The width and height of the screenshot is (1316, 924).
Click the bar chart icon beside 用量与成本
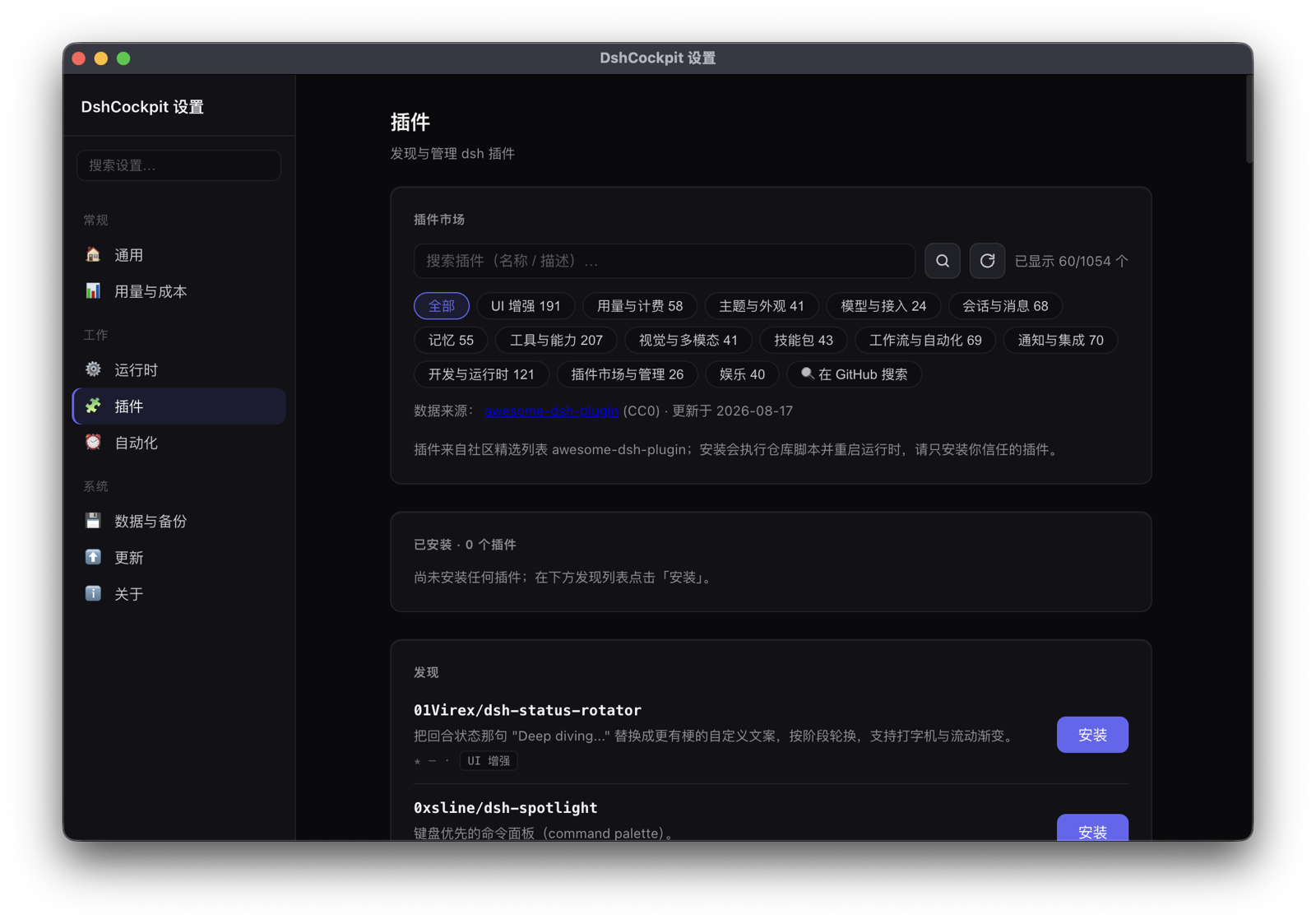pos(94,291)
